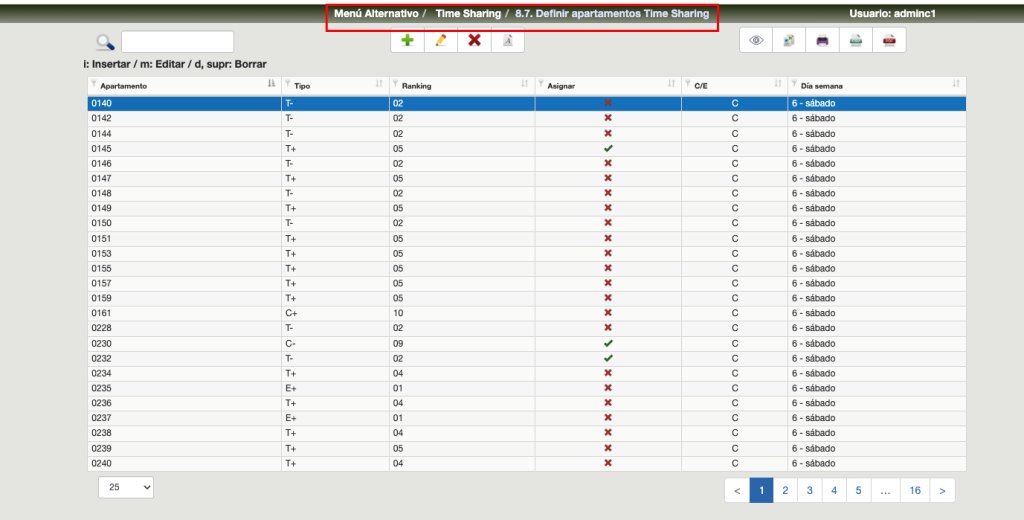Open Menú Alternativo in the breadcrumb
The image size is (1024, 520).
click(376, 14)
